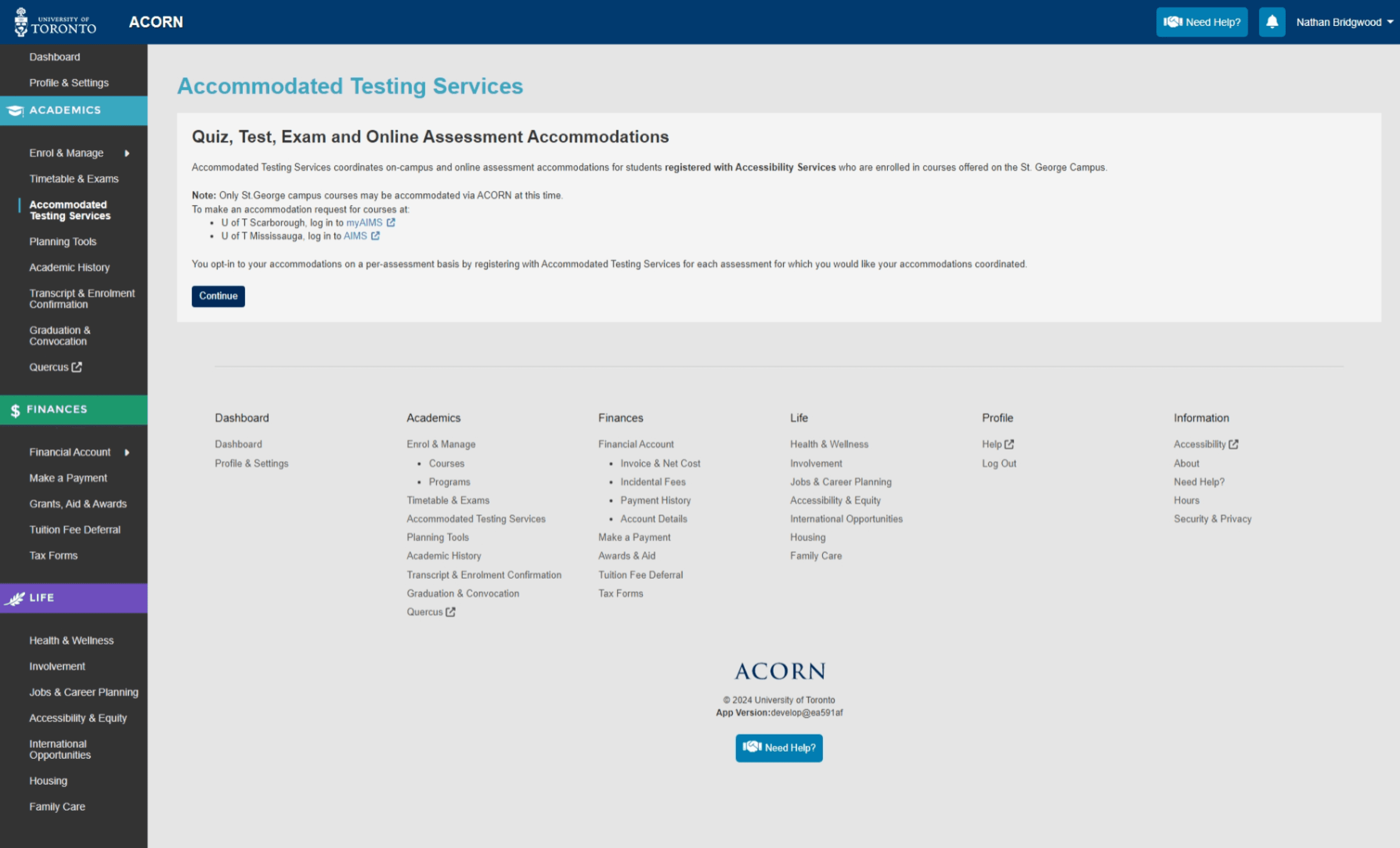Screen dimensions: 1400x848
Task: Open the AIMS link for Mississauga
Action: pyautogui.click(x=355, y=236)
